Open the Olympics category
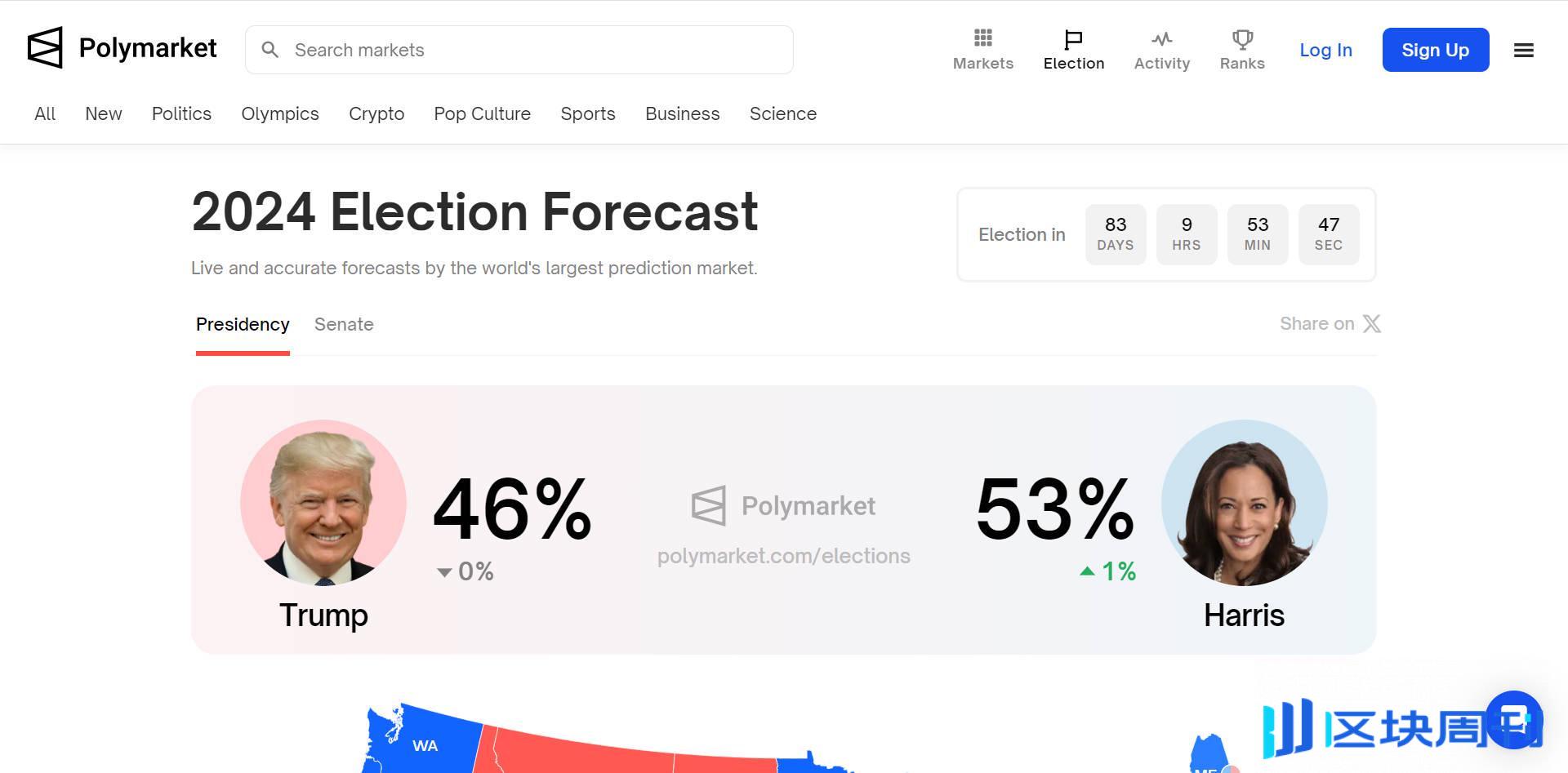This screenshot has height=773, width=1568. (280, 114)
